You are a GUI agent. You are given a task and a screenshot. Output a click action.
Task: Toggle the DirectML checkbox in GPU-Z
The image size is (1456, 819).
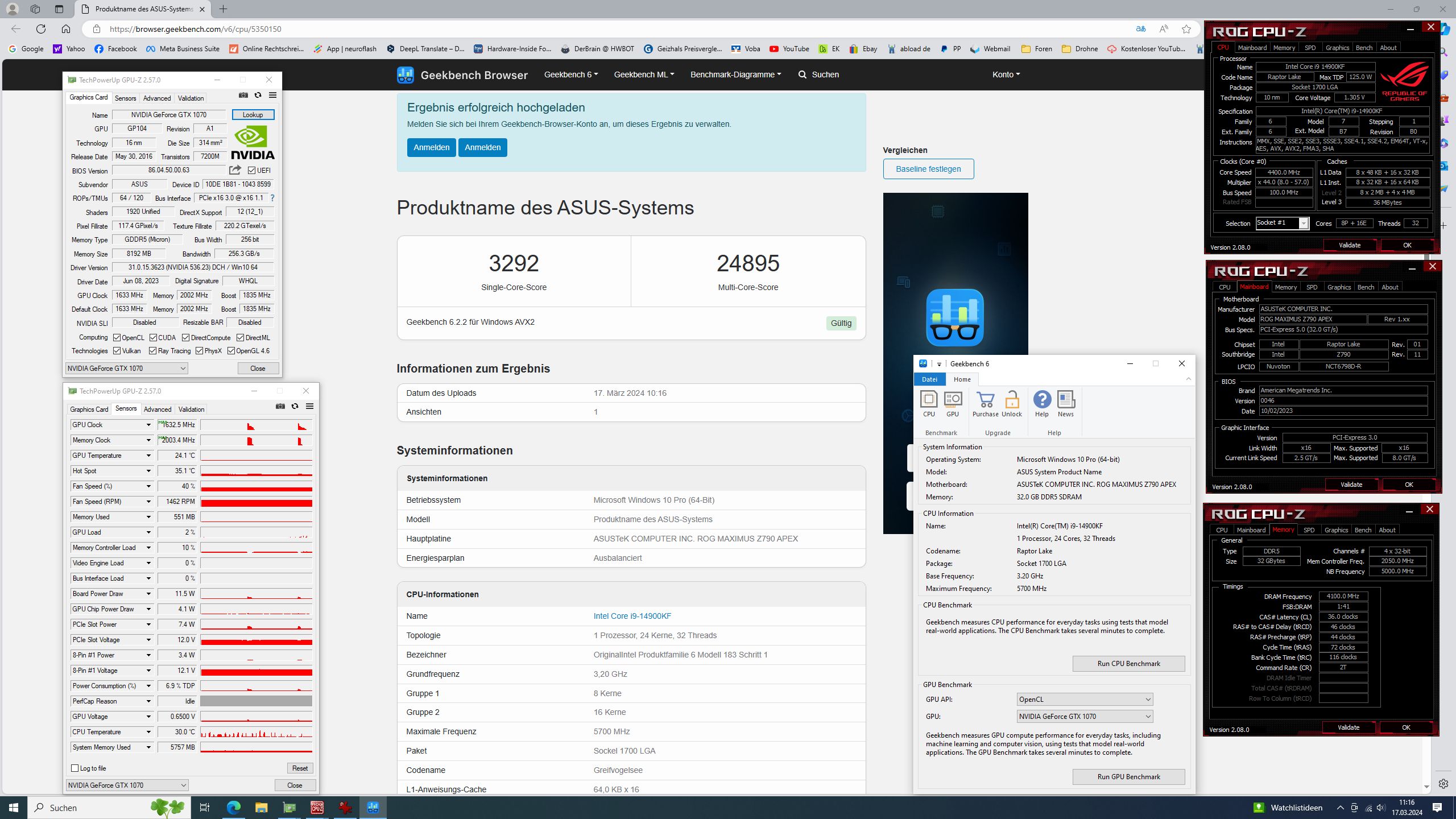click(x=240, y=338)
